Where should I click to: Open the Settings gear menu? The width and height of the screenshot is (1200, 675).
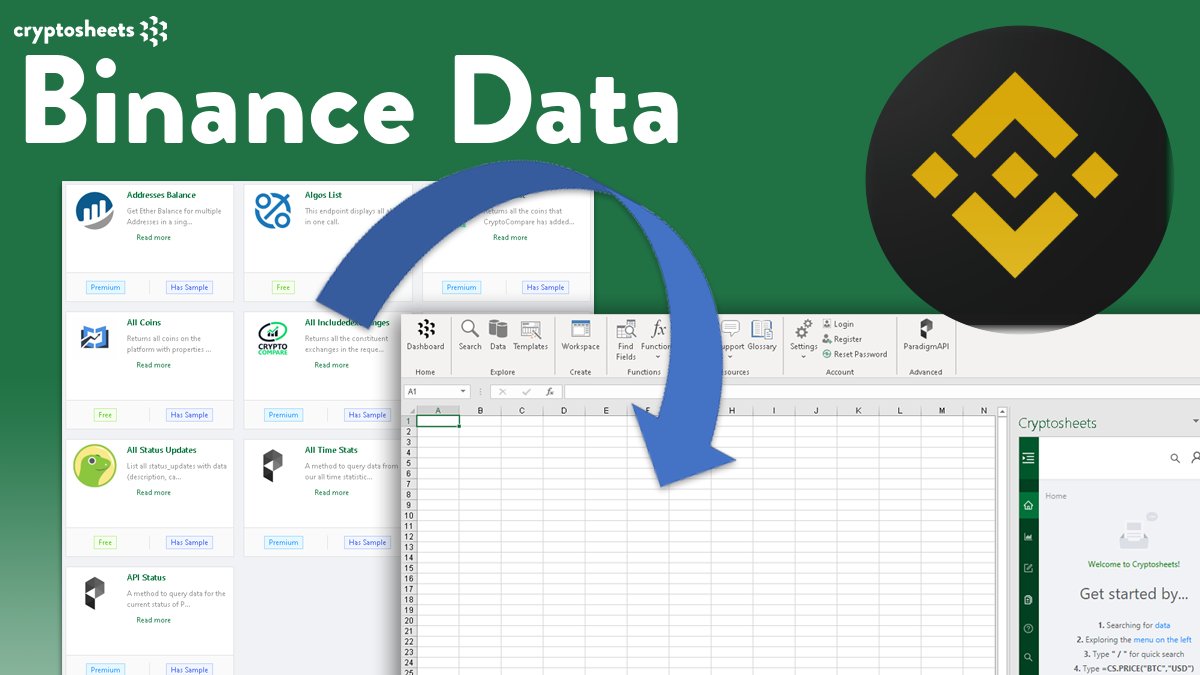804,339
